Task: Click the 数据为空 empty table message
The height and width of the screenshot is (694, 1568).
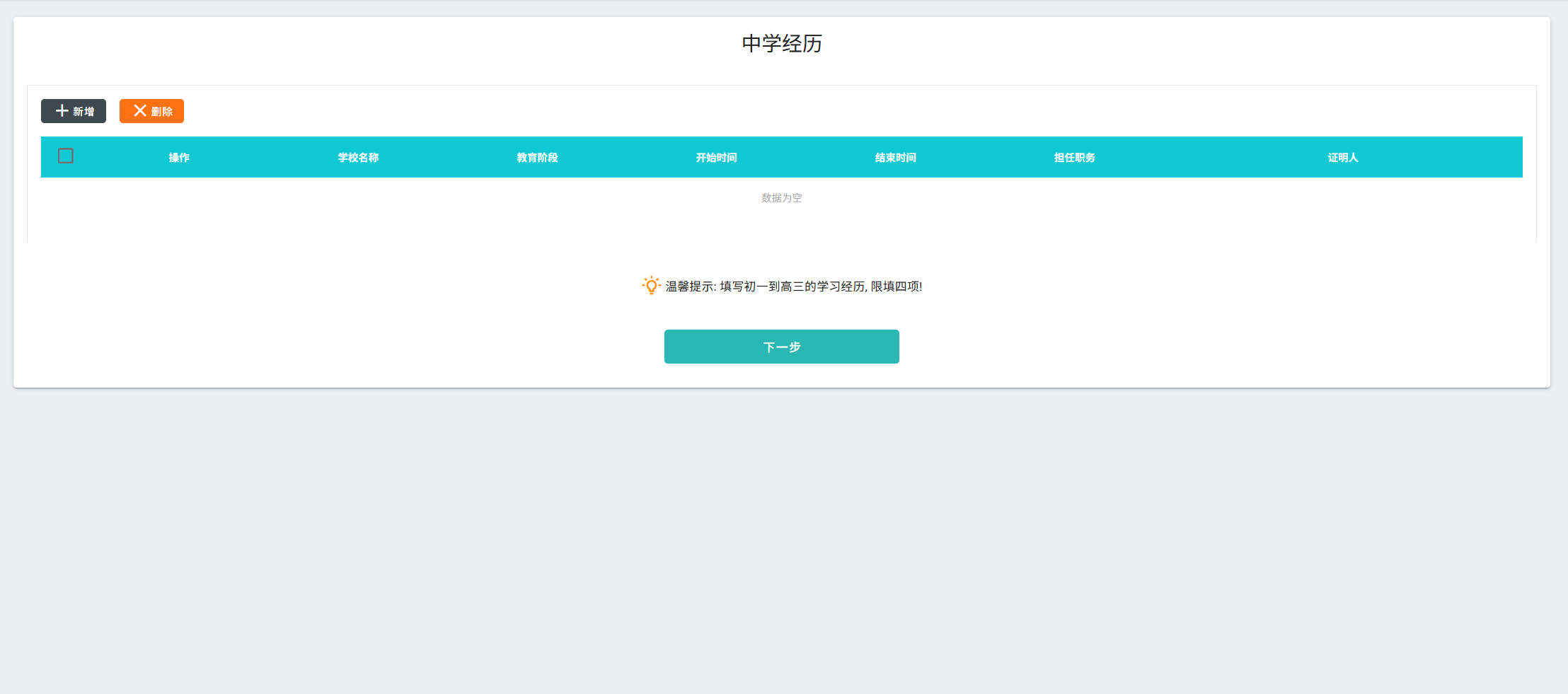Action: tap(781, 198)
